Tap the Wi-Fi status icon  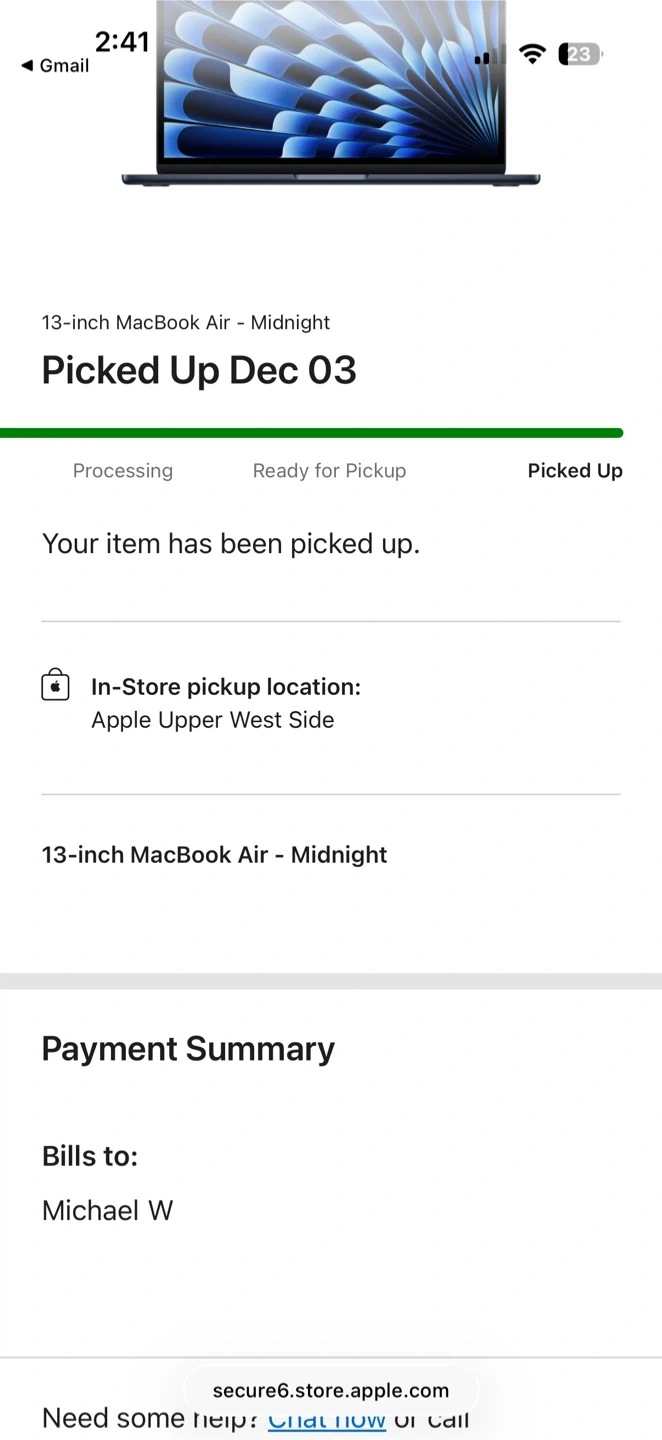point(533,54)
